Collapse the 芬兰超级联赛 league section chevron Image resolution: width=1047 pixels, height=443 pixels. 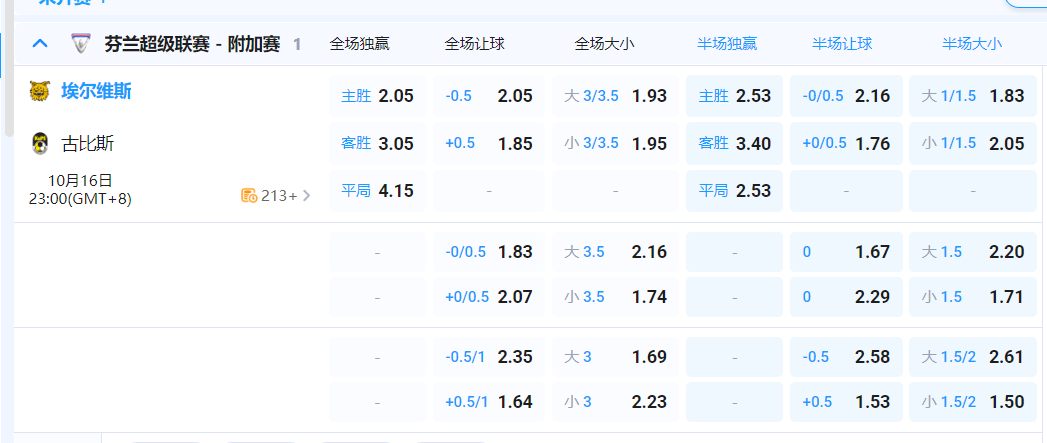tap(40, 43)
